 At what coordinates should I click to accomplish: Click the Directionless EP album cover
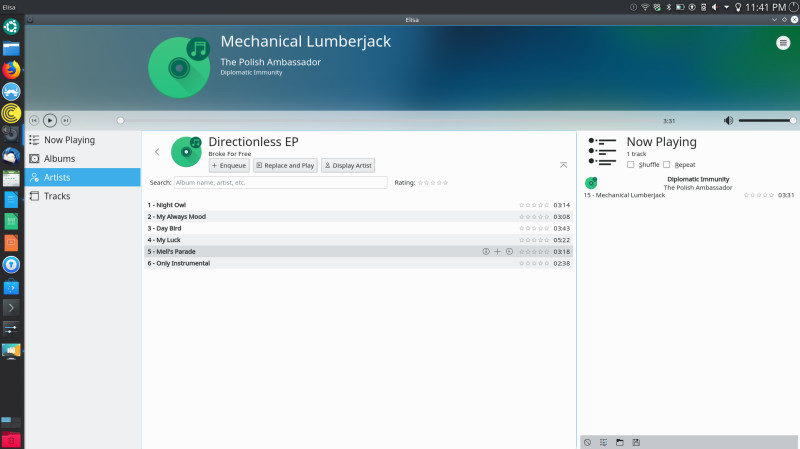[x=186, y=152]
